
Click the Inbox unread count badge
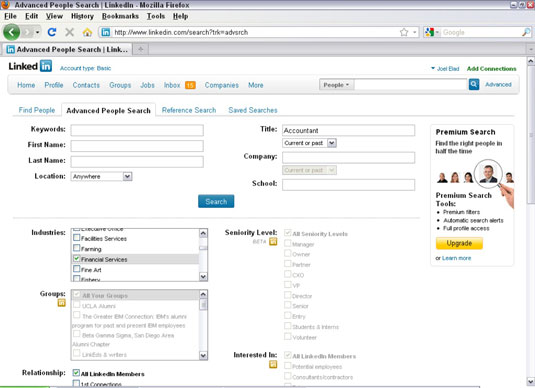pos(190,85)
